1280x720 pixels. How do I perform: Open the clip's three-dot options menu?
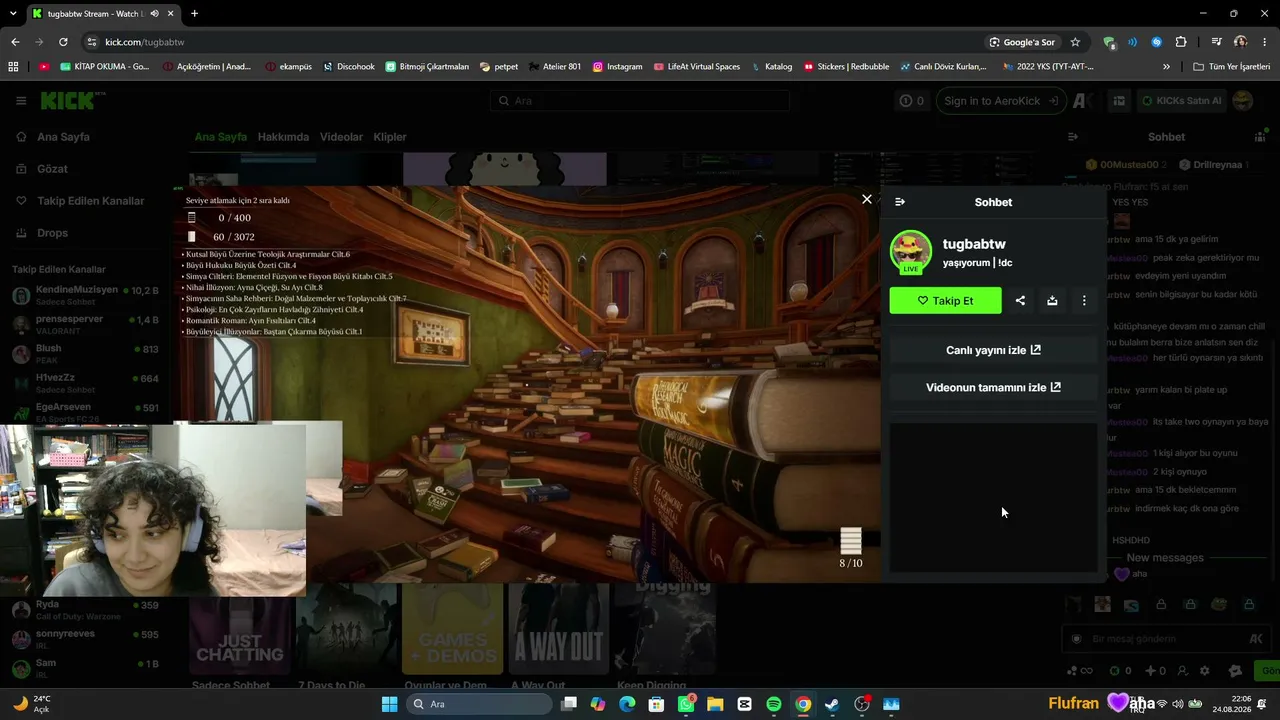pos(1084,301)
